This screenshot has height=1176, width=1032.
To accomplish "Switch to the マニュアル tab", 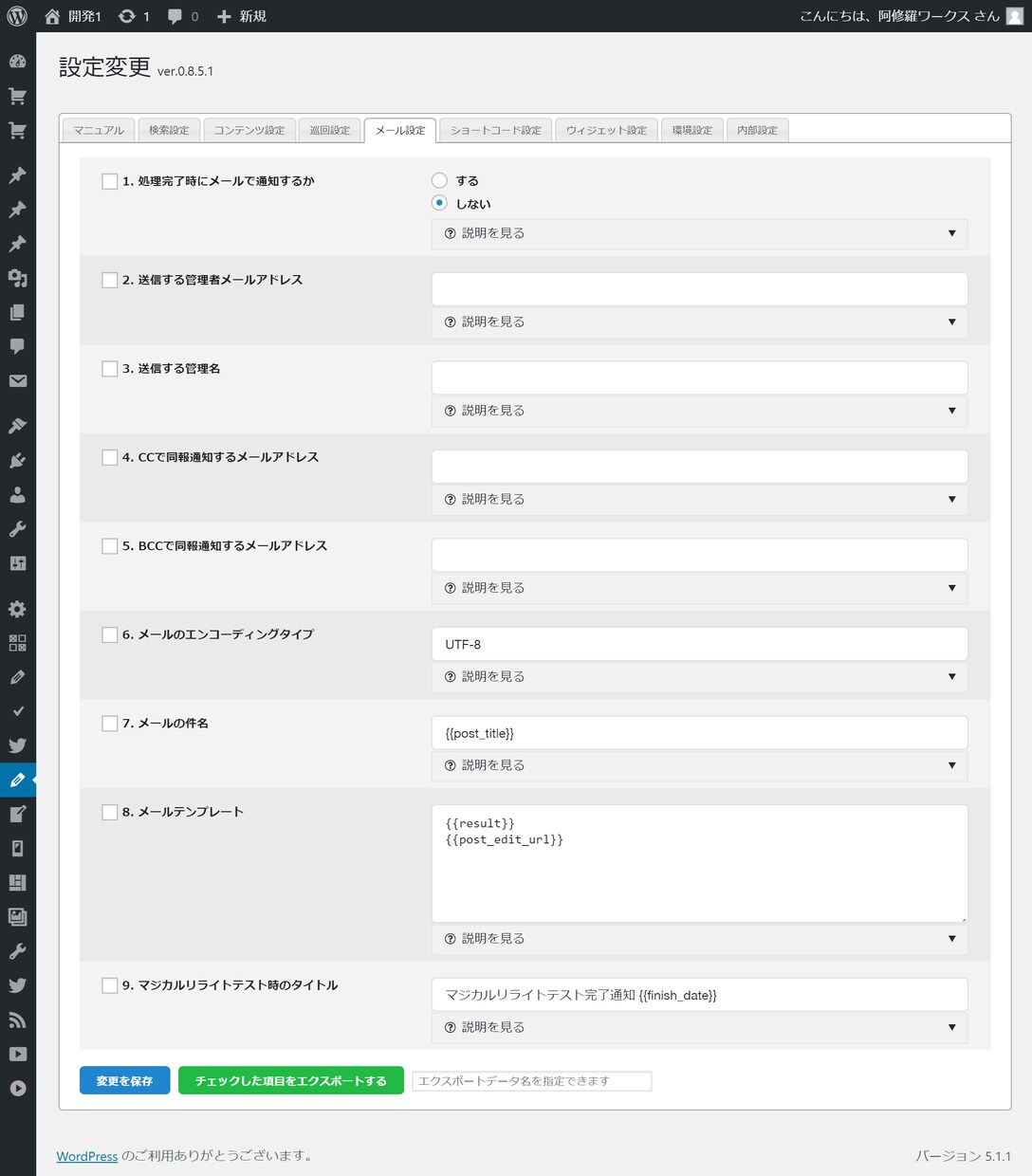I will (99, 130).
